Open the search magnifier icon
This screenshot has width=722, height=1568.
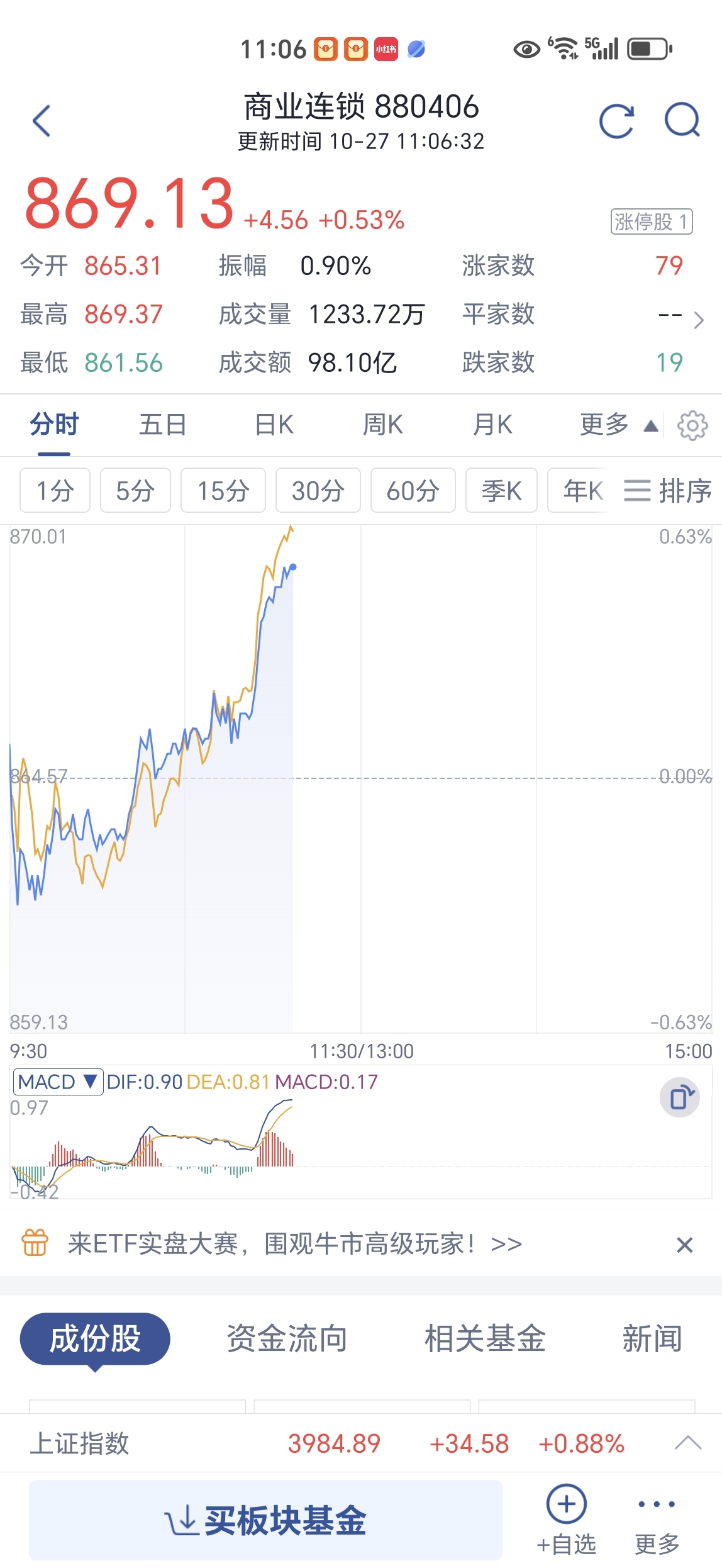pyautogui.click(x=682, y=120)
